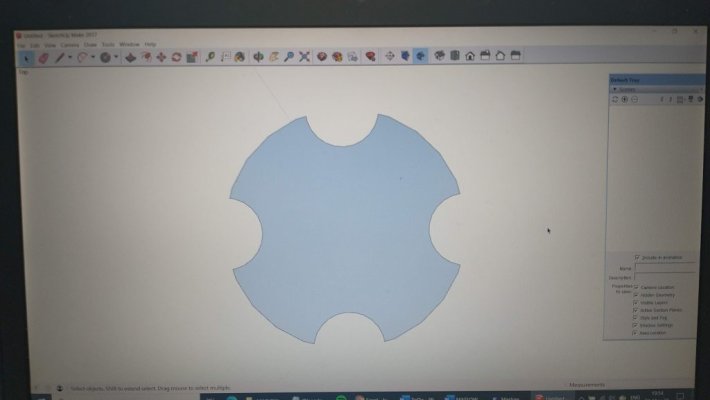Open the Extension Manager
Screen dimensions: 710x400
tap(370, 56)
